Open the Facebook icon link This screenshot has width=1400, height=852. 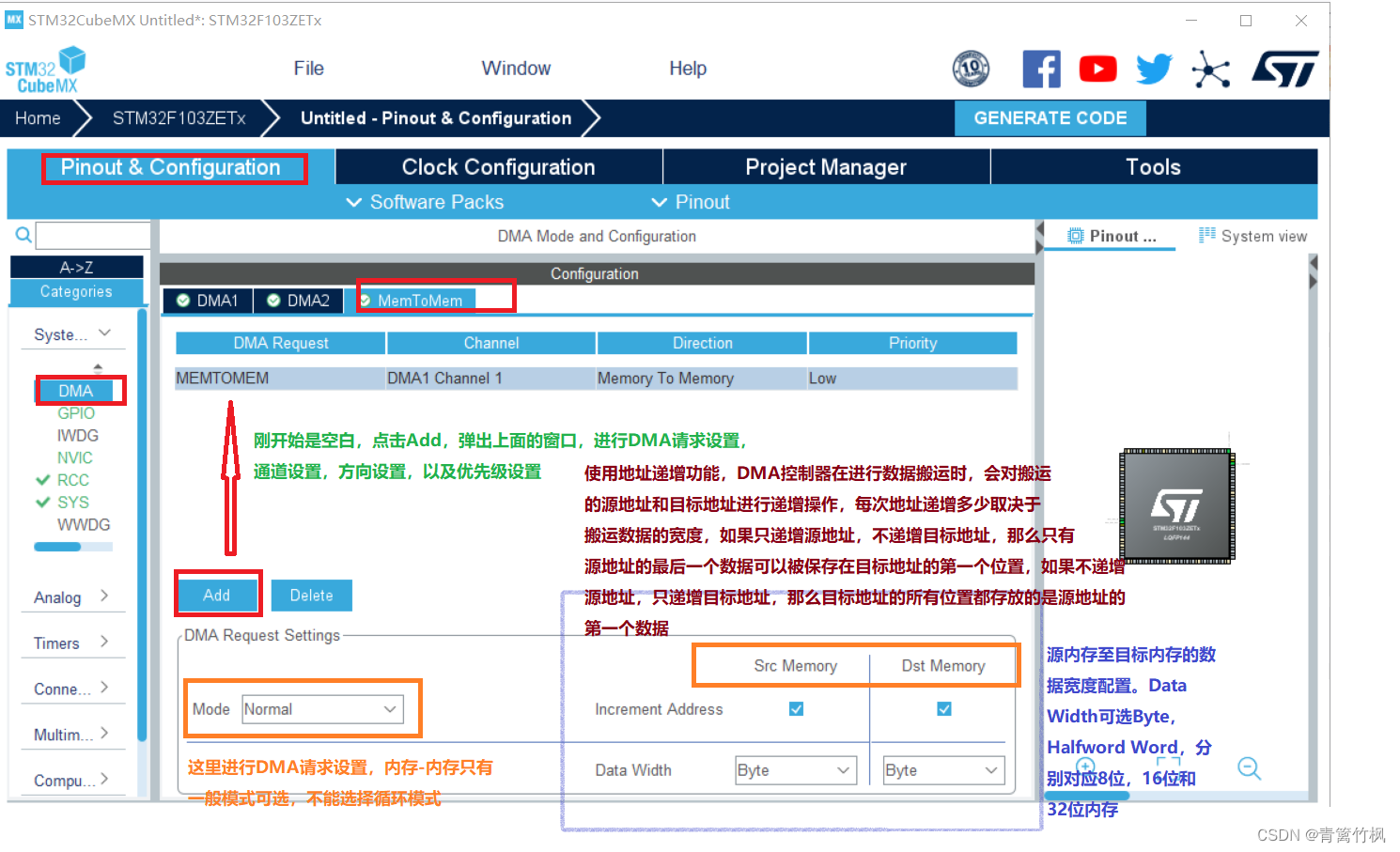[1041, 69]
